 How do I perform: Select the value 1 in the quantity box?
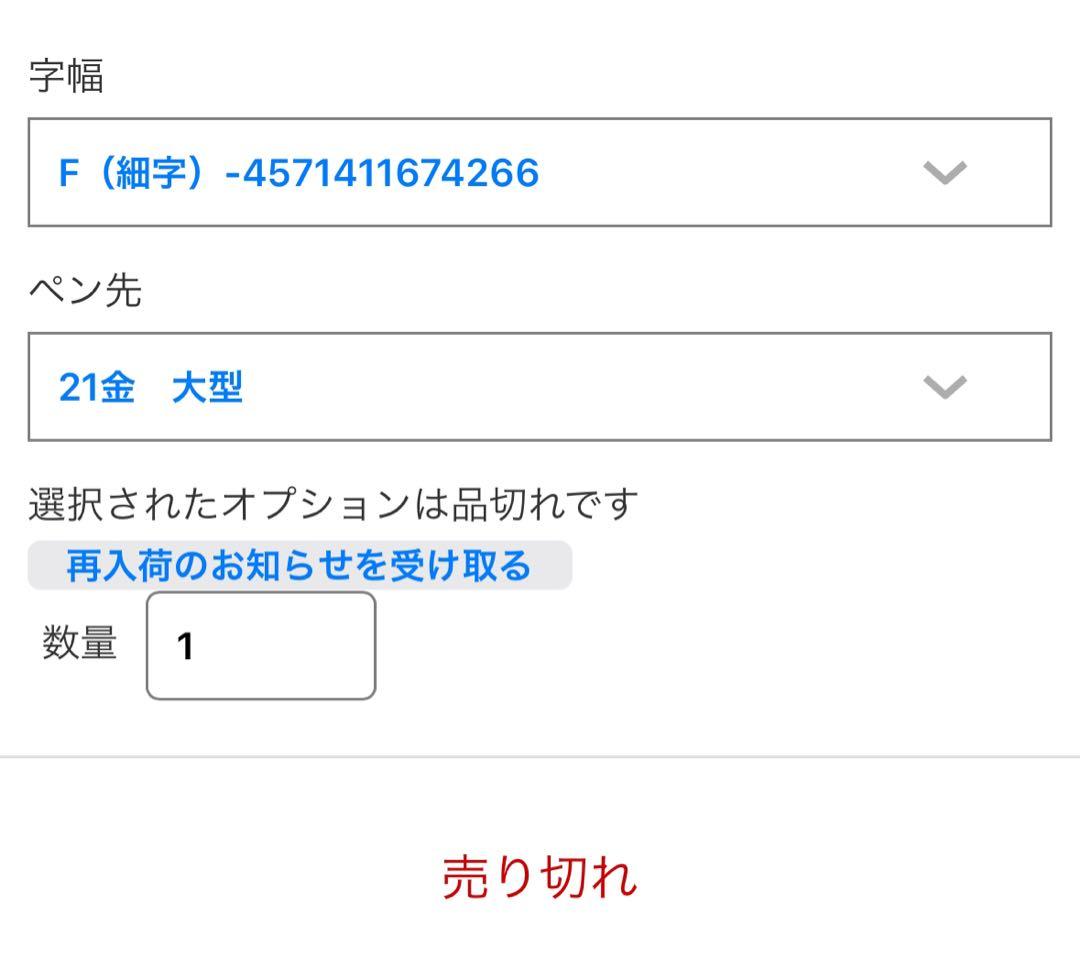tap(185, 647)
